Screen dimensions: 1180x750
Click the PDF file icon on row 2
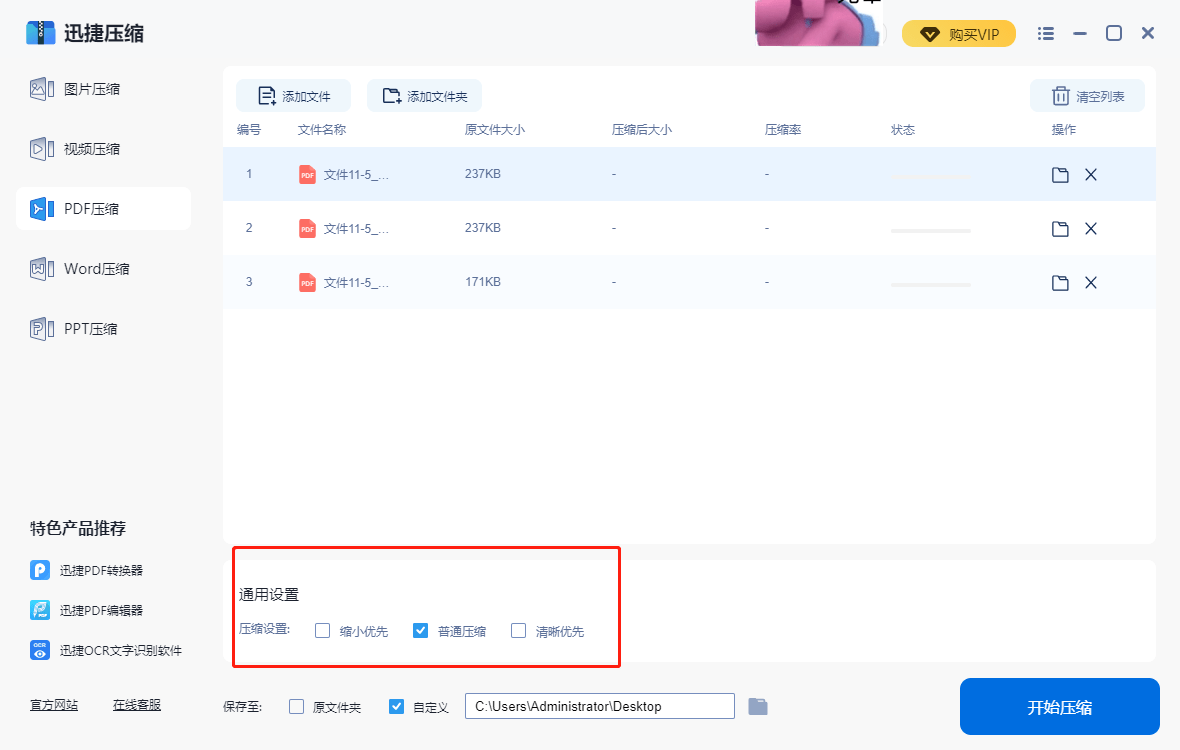pos(306,228)
